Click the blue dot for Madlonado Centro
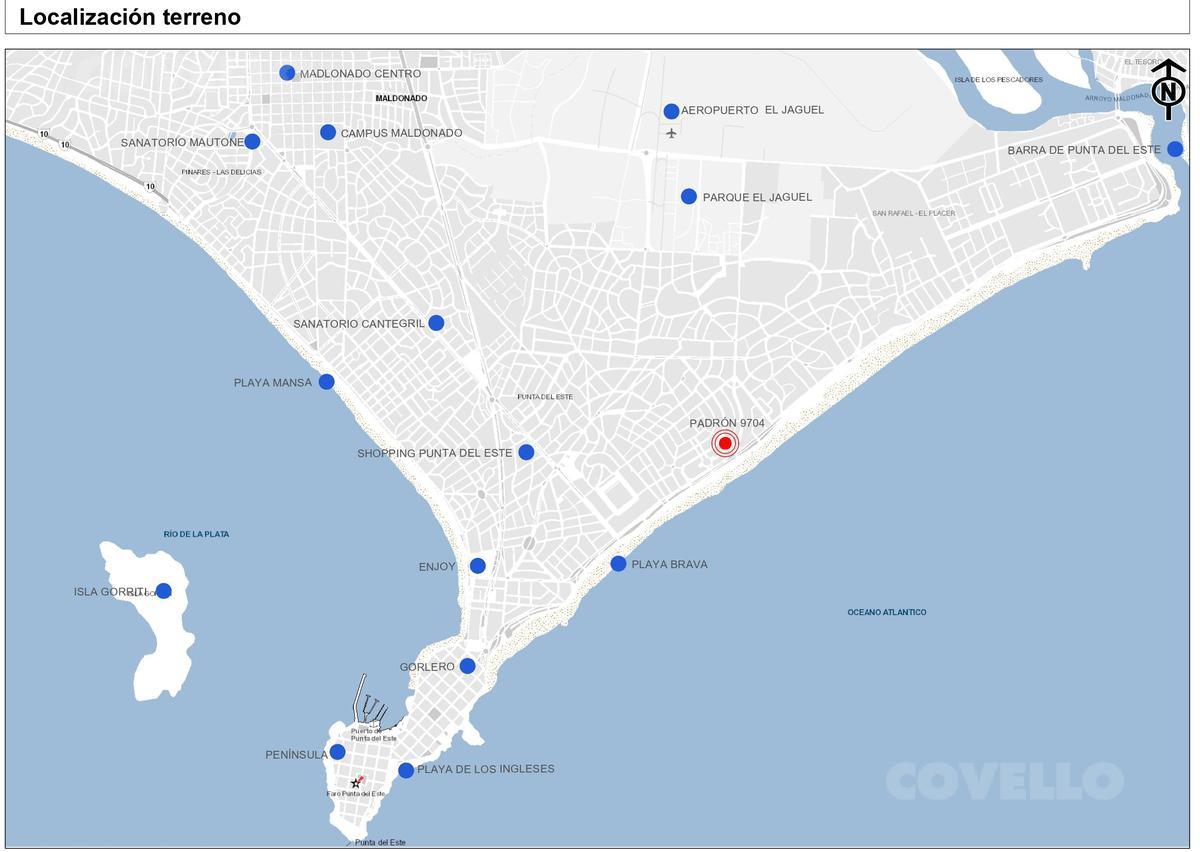This screenshot has height=852, width=1200. (x=287, y=72)
